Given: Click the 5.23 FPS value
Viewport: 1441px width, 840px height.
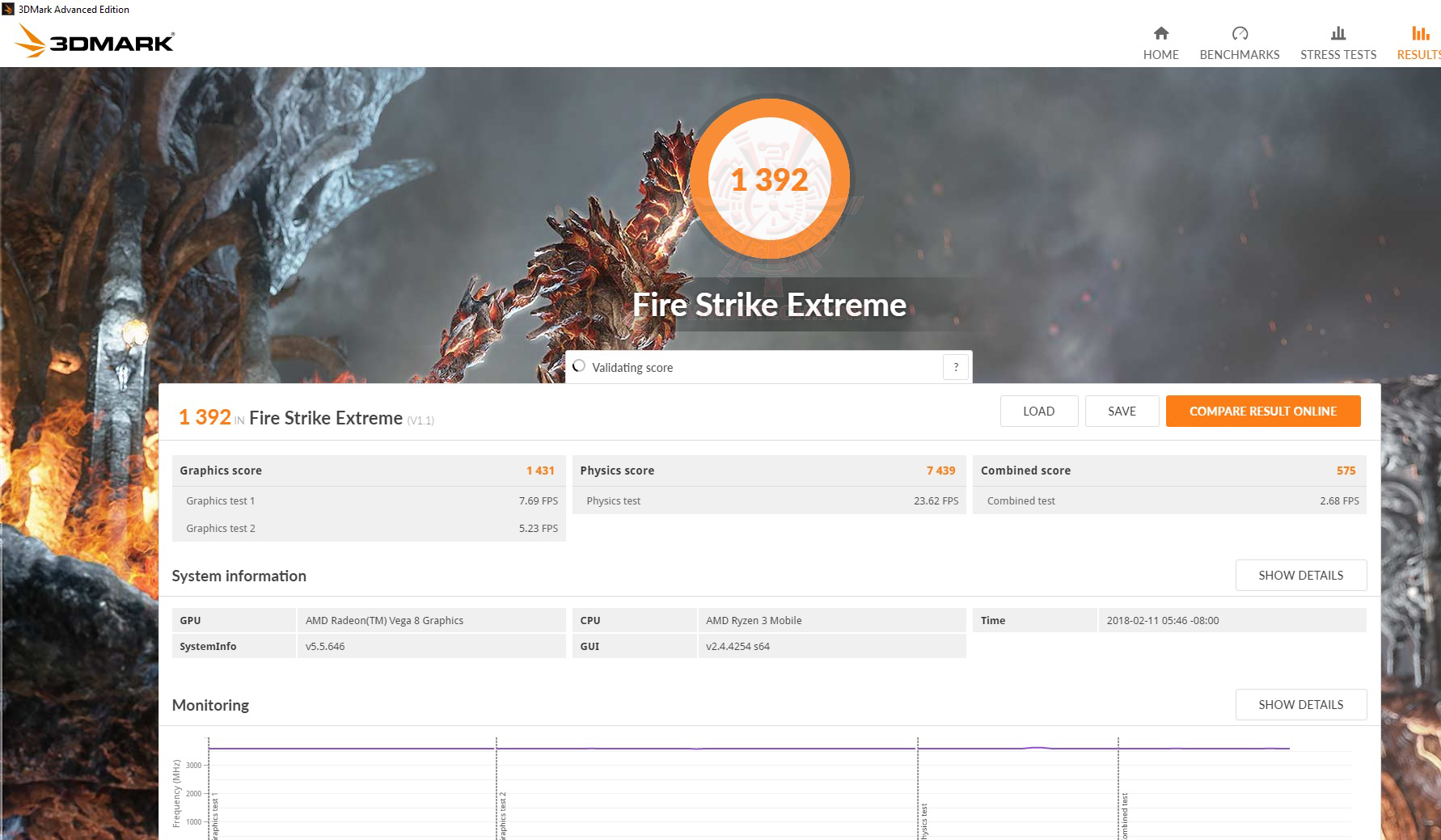Looking at the screenshot, I should click(x=539, y=528).
